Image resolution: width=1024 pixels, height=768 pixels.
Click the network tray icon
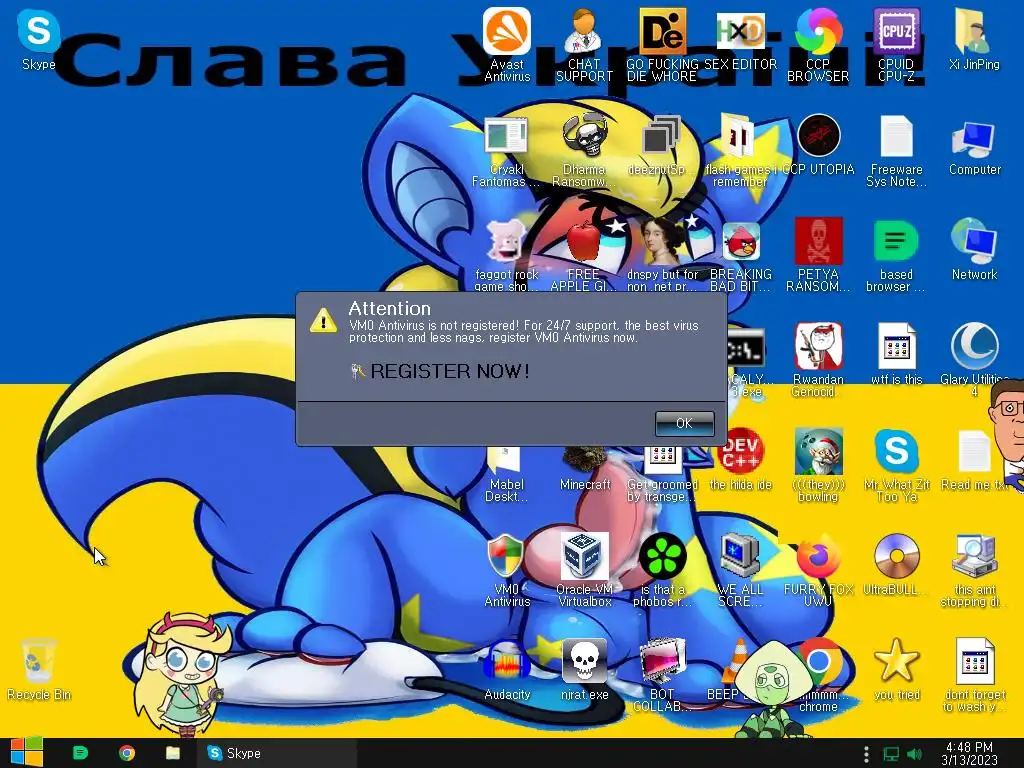pyautogui.click(x=891, y=754)
